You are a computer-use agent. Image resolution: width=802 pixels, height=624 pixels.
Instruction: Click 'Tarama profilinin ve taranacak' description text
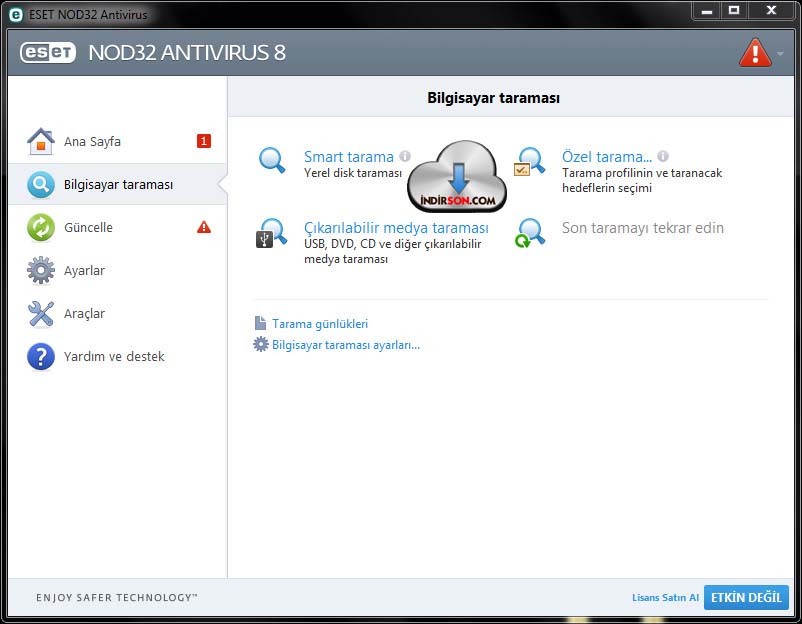[x=642, y=173]
